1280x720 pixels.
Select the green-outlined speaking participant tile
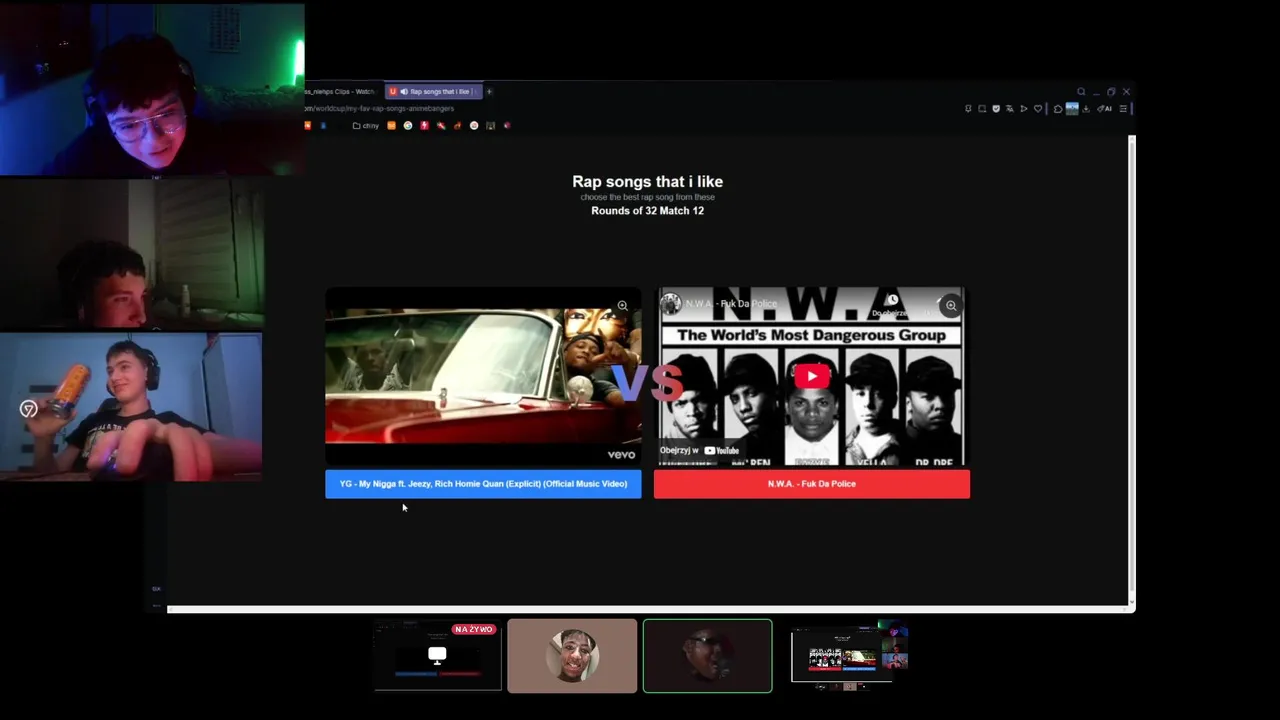coord(708,656)
